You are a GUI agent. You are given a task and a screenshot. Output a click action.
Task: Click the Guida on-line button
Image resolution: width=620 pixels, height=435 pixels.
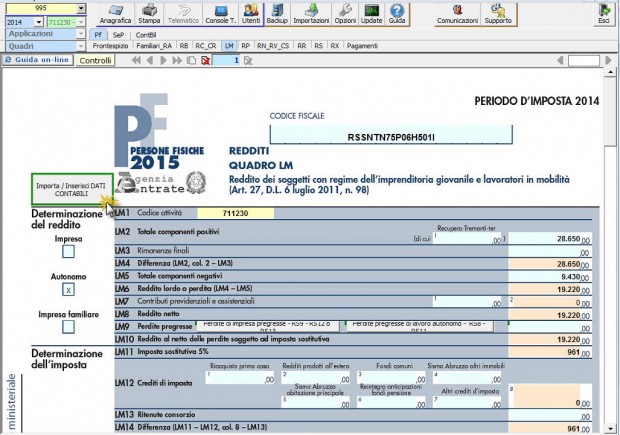point(38,60)
